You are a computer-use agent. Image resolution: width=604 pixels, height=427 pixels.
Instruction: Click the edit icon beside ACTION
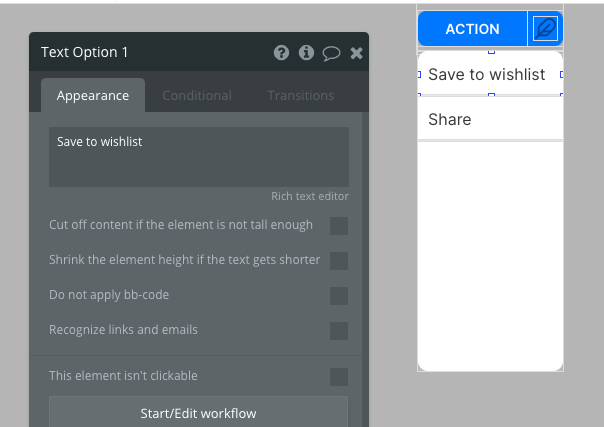click(546, 29)
